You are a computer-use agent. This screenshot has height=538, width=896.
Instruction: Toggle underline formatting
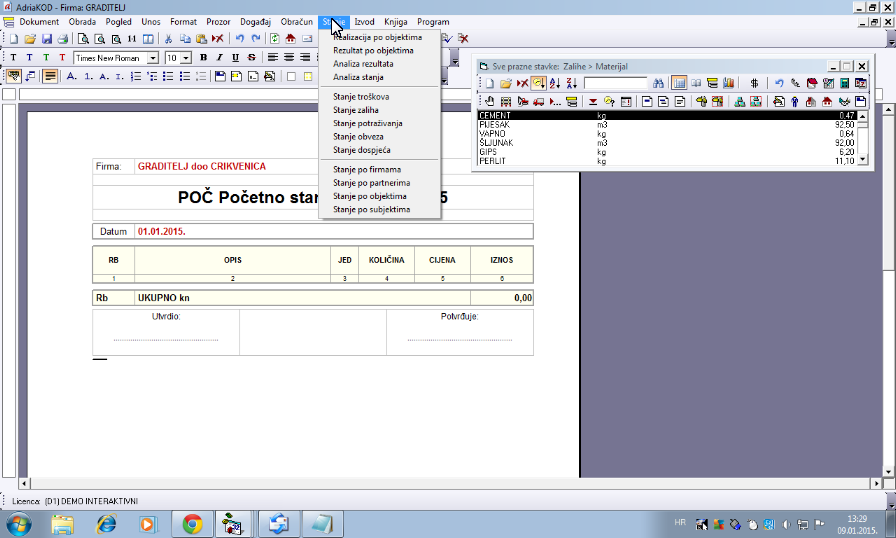[235, 58]
